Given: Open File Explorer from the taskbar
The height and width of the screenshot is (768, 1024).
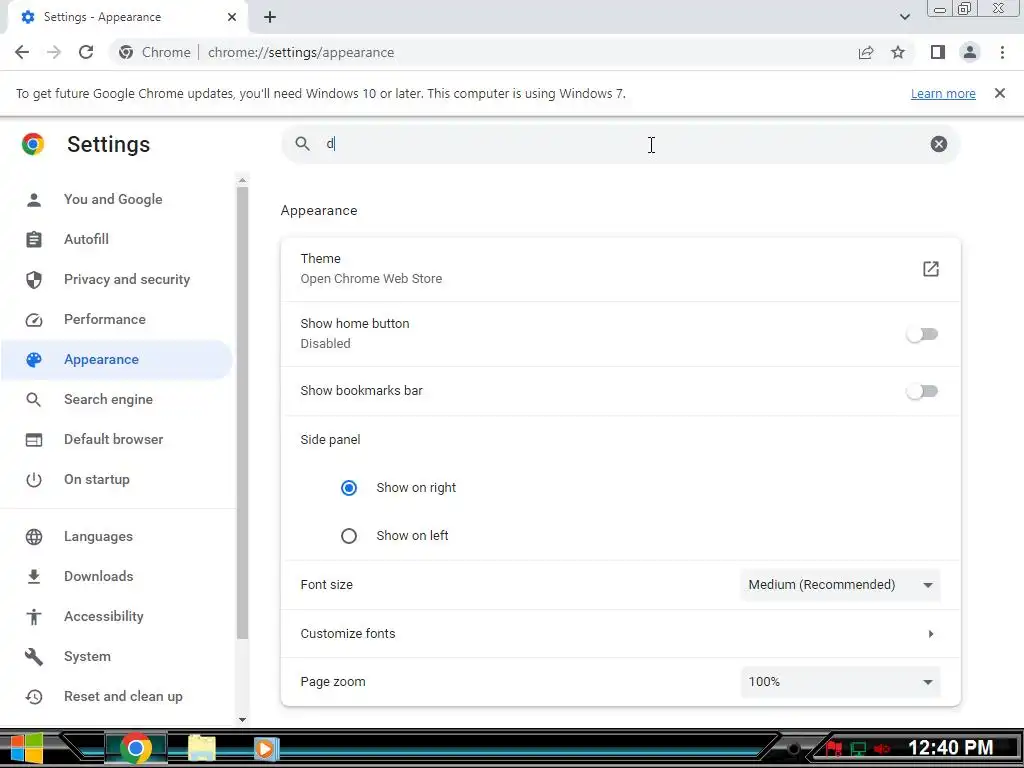Looking at the screenshot, I should (x=202, y=748).
